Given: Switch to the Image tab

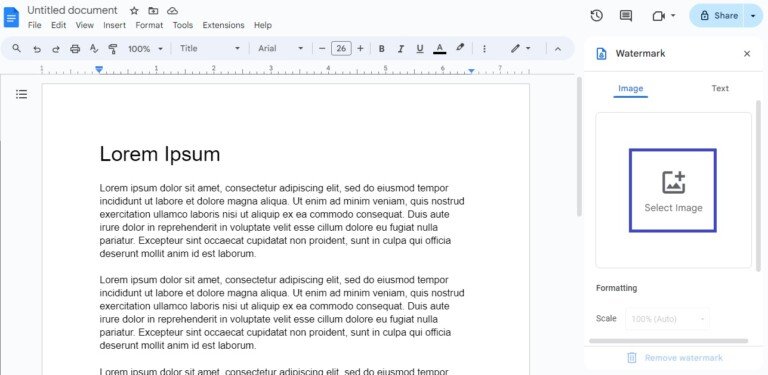Looking at the screenshot, I should [x=630, y=89].
